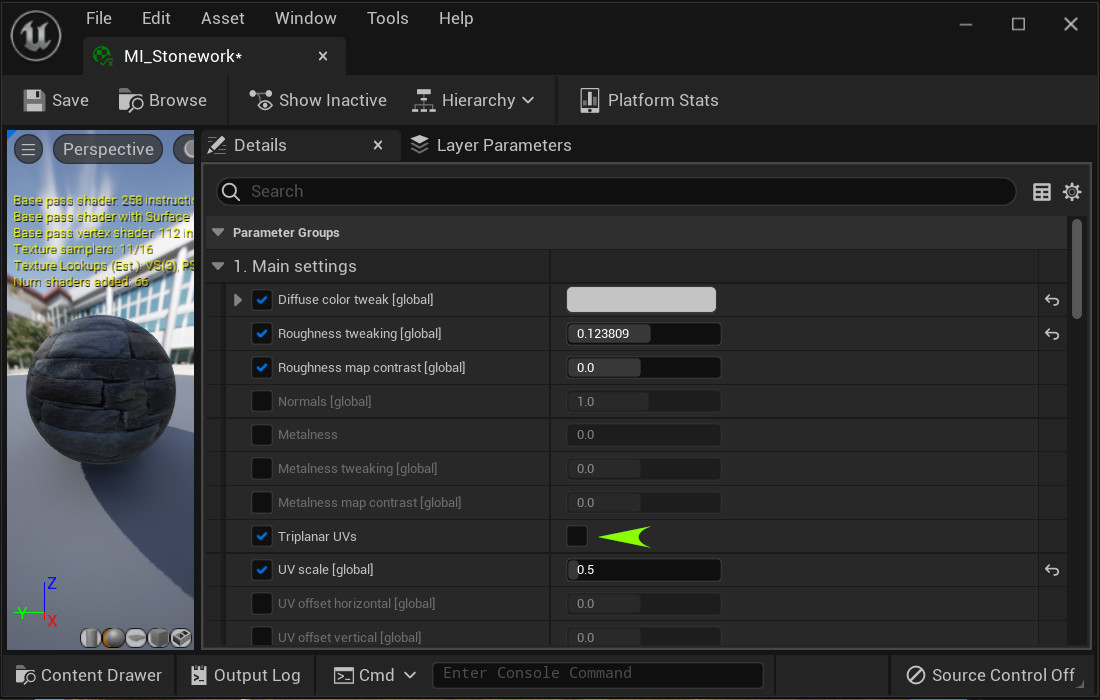This screenshot has width=1100, height=700.
Task: Open Diffuse color tweak color swatch
Action: pos(641,300)
